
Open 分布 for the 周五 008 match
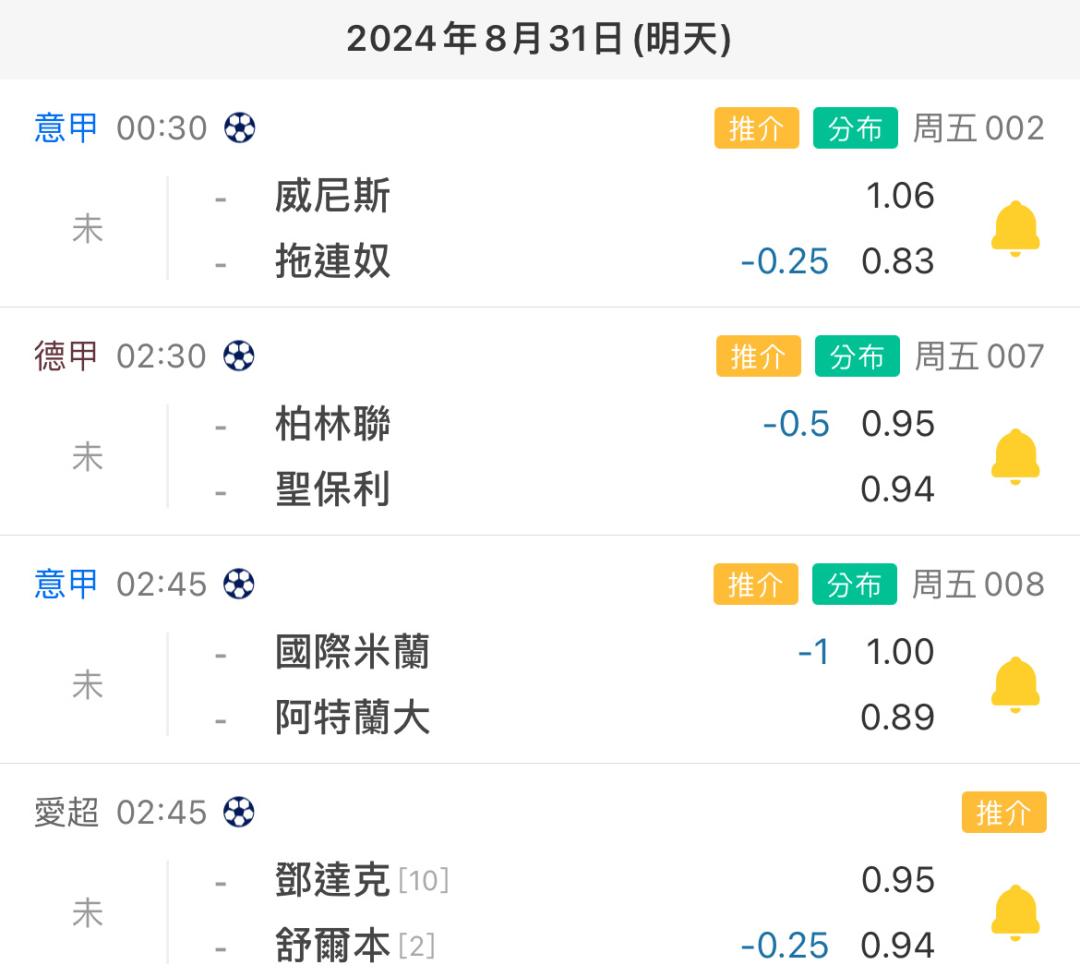[855, 584]
